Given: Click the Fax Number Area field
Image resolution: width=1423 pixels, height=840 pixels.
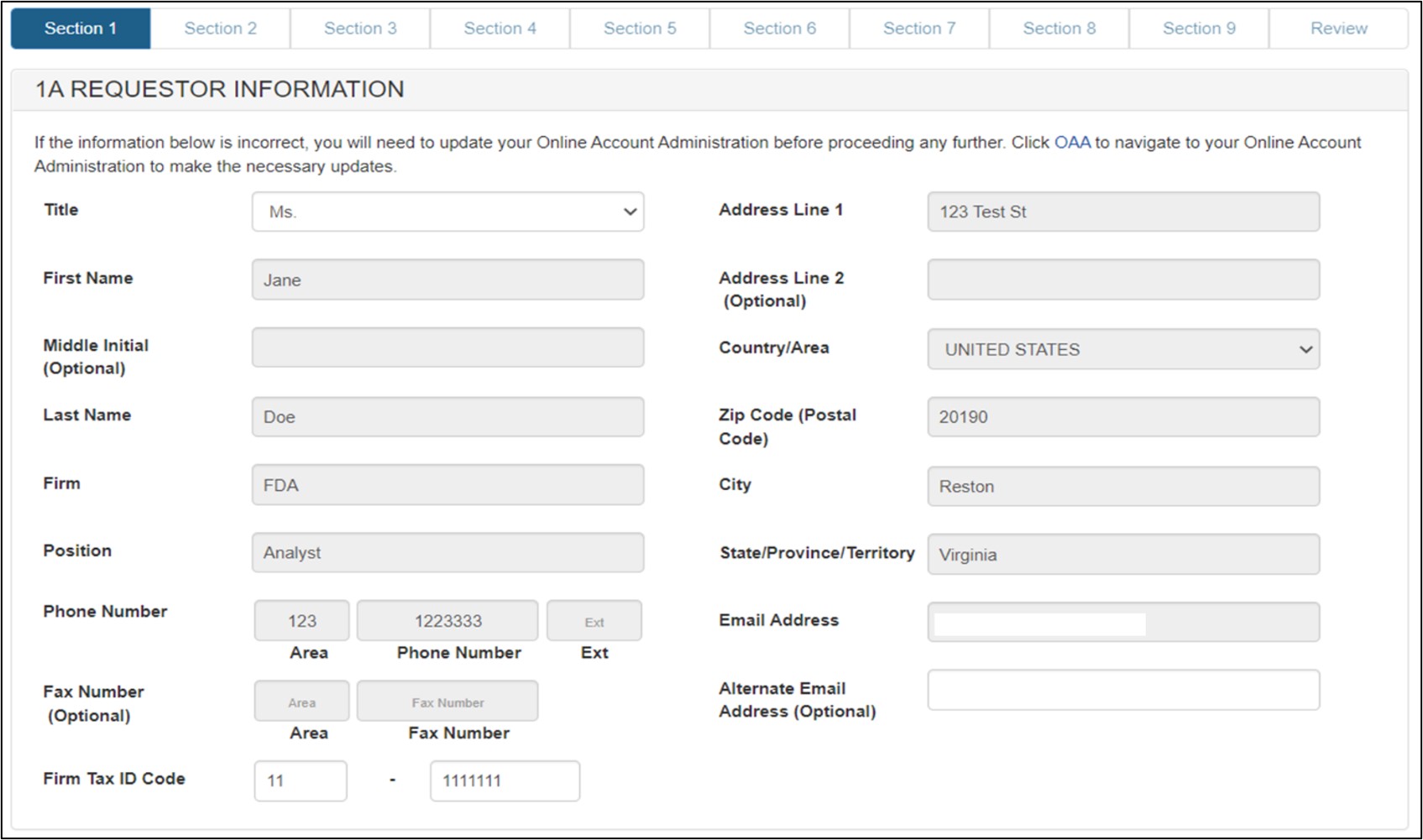Looking at the screenshot, I should point(301,702).
